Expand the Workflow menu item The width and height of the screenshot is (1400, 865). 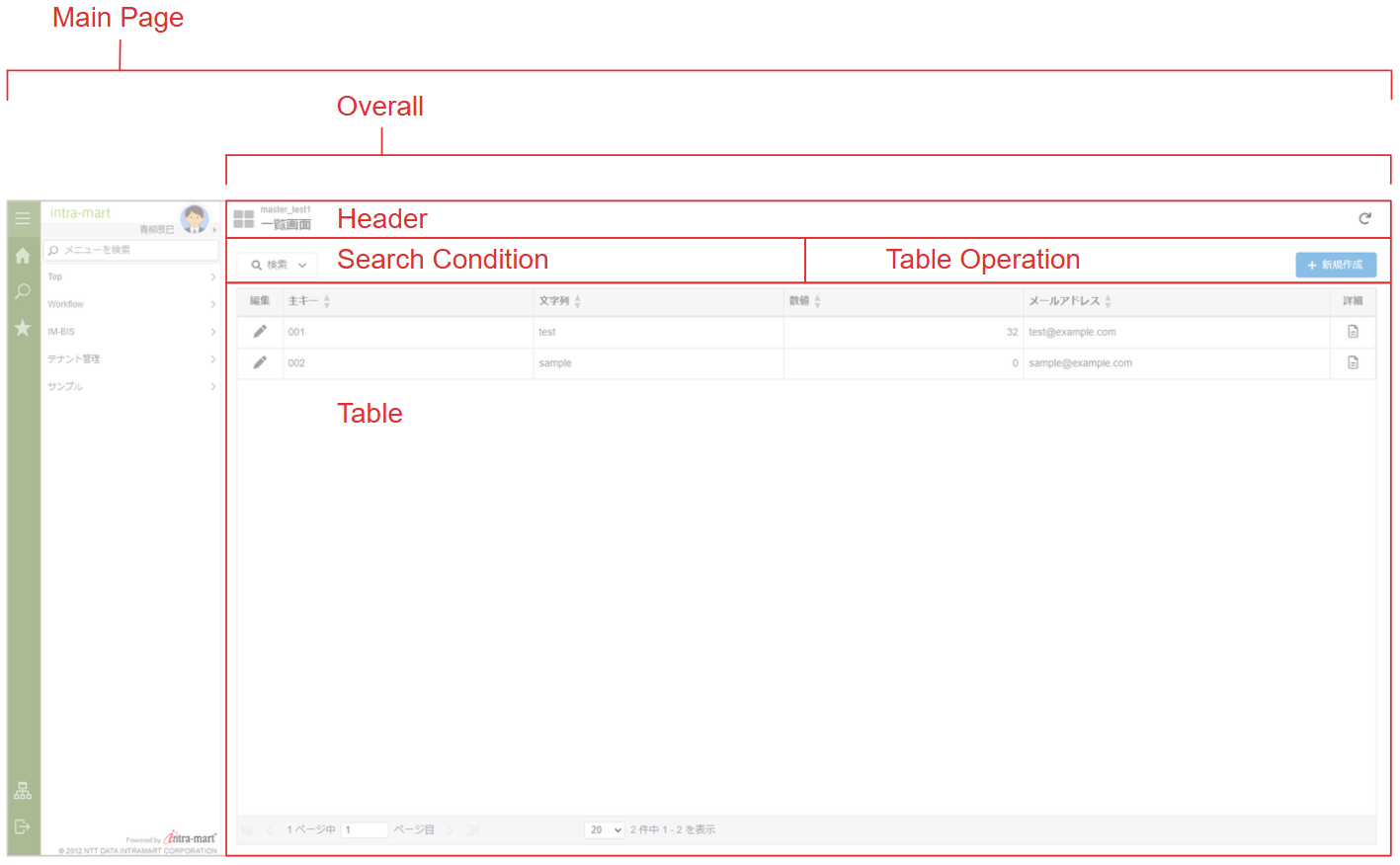click(x=130, y=304)
